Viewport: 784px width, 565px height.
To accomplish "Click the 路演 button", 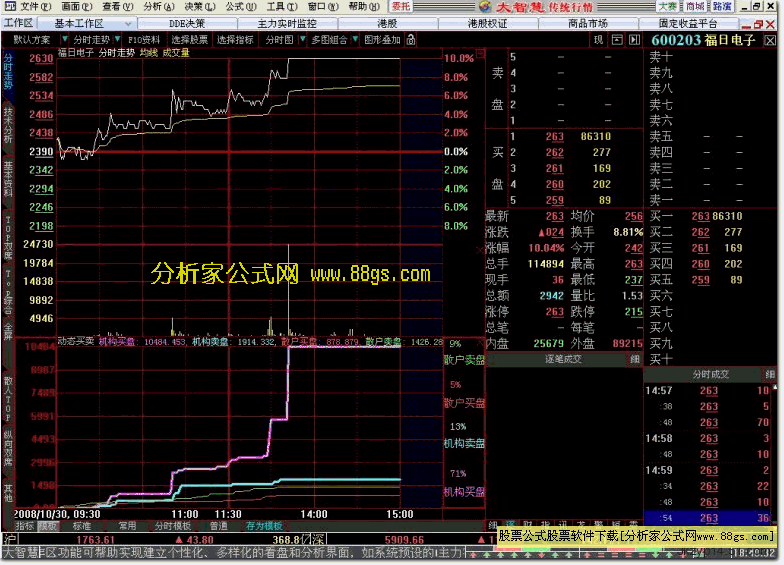I will tap(722, 6).
